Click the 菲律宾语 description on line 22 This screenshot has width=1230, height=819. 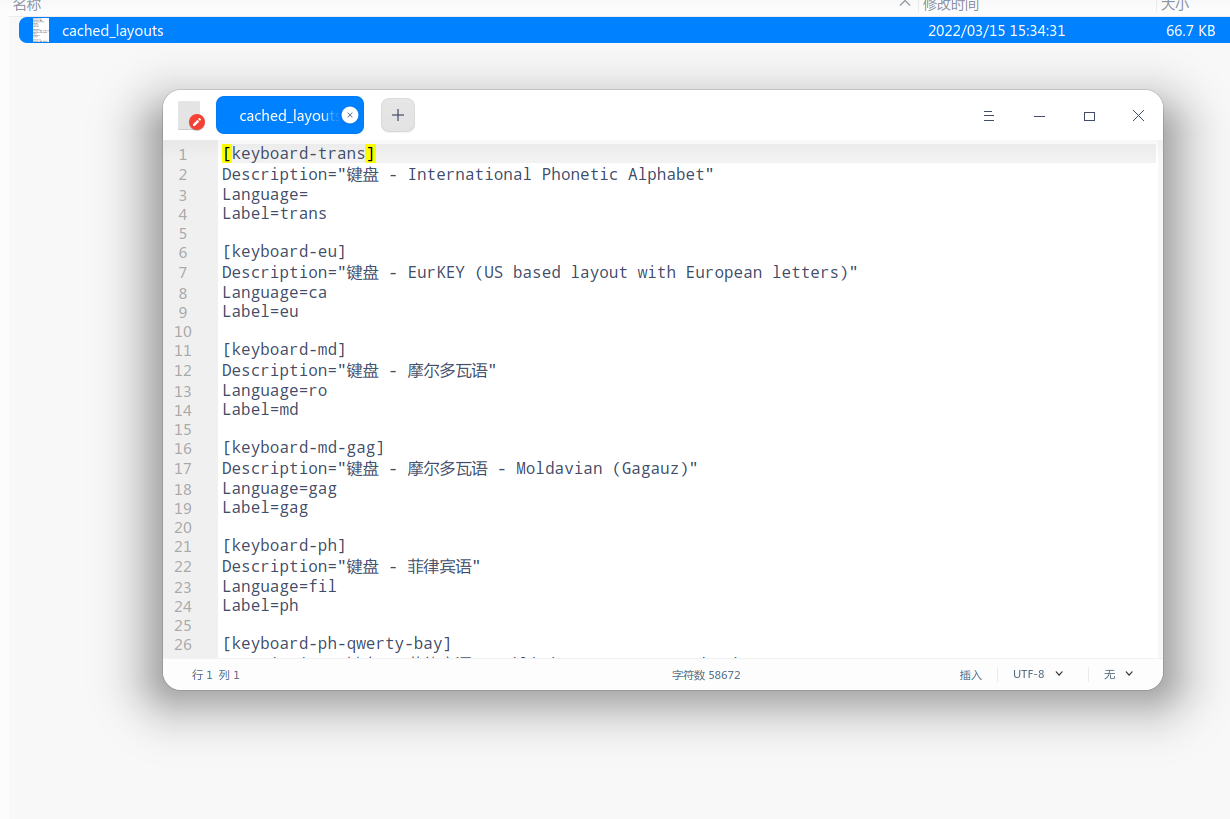(x=351, y=566)
